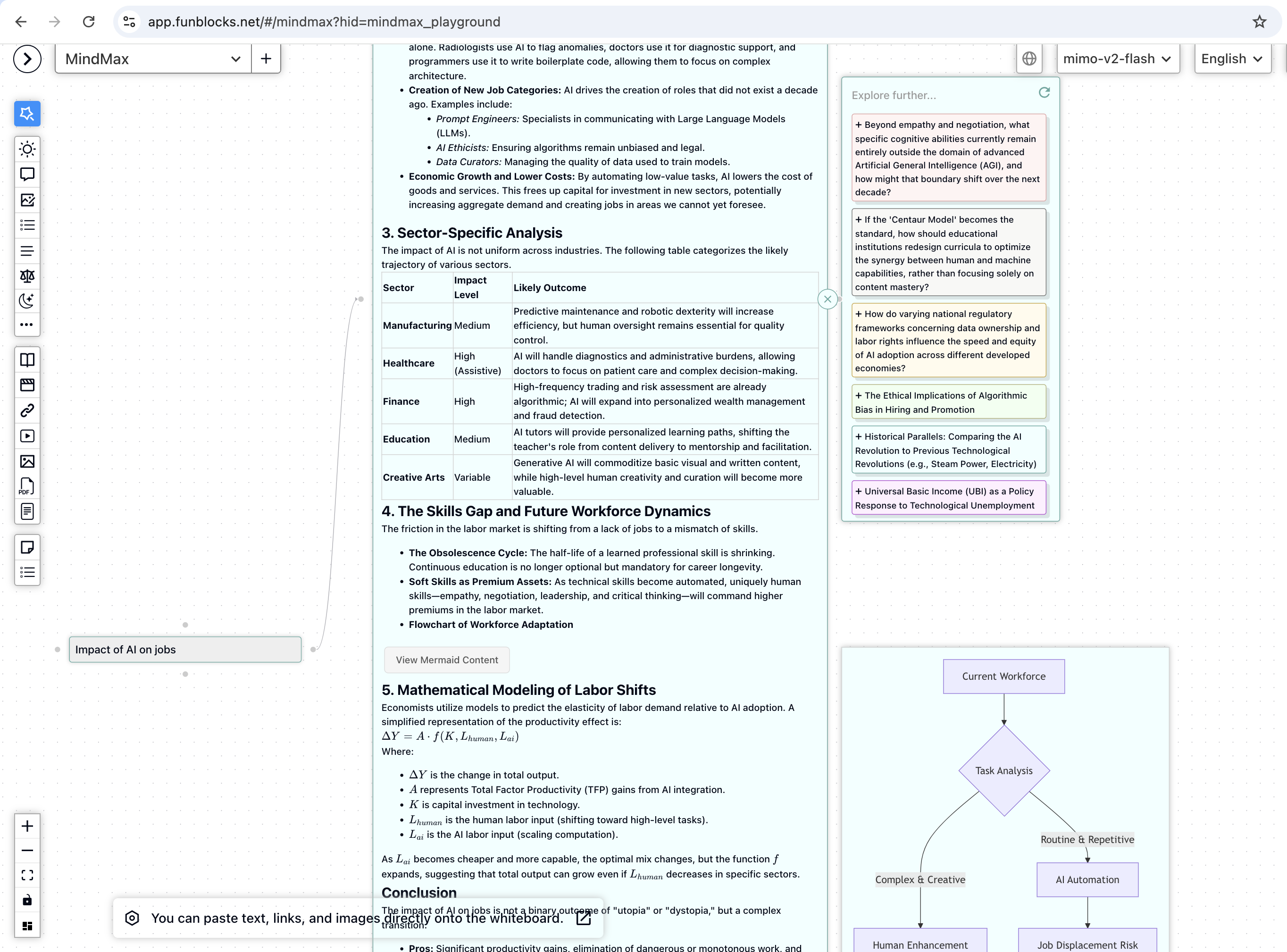Open the link insertion tool
Viewport: 1287px width, 952px height.
[27, 411]
